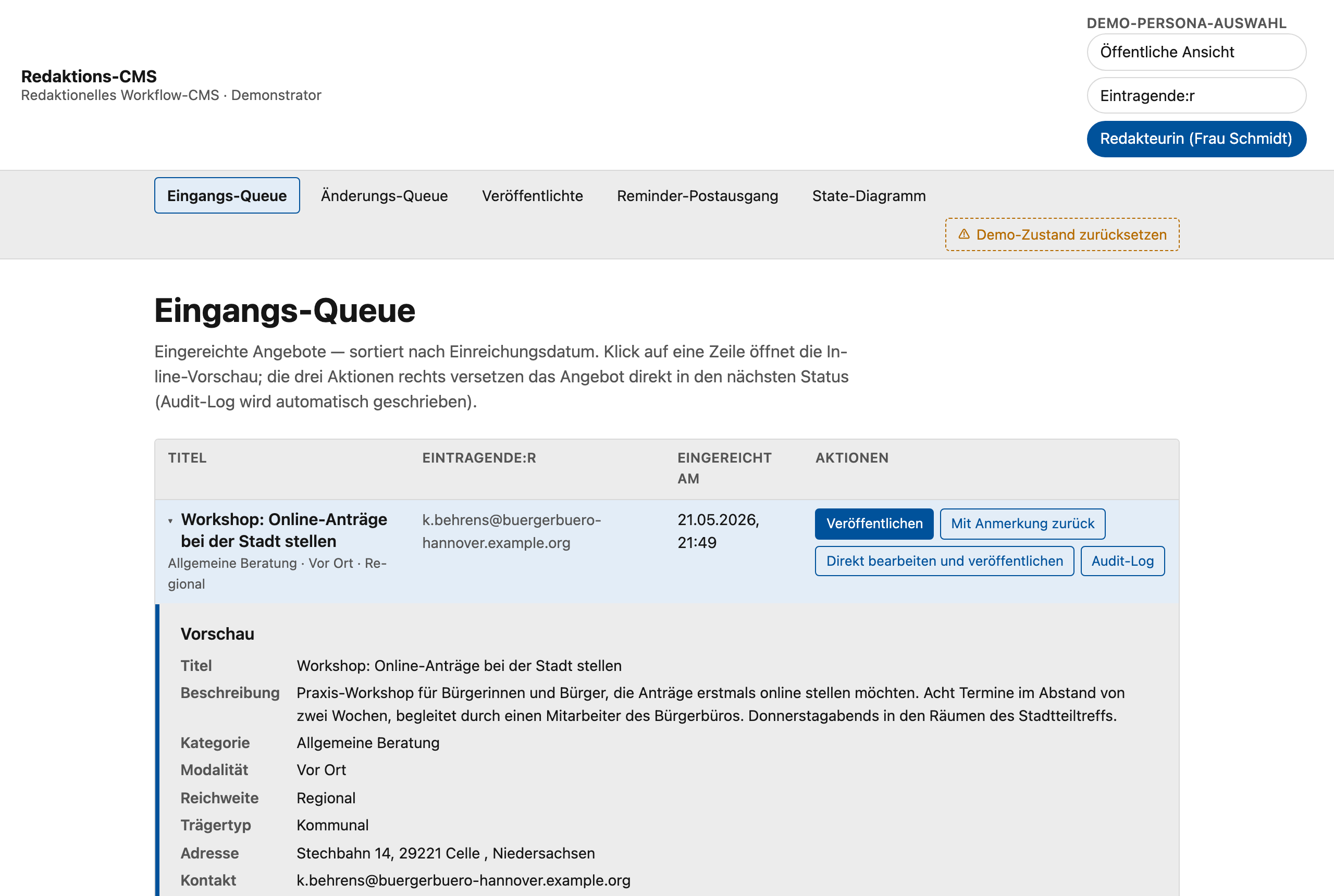The height and width of the screenshot is (896, 1334).
Task: Choose Direkt bearbeiten und veröffentlichen
Action: 944,561
